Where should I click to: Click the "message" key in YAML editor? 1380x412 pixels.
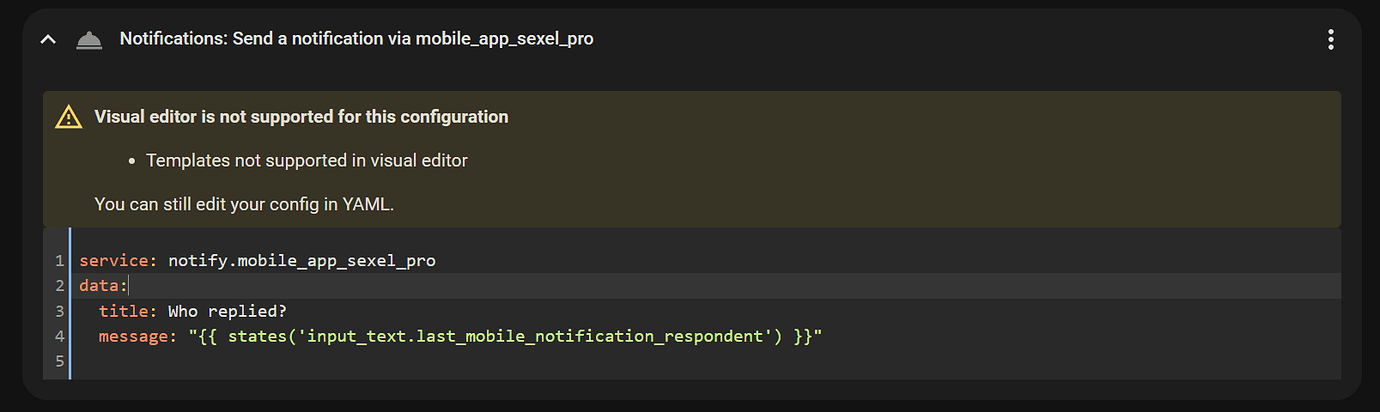pos(133,336)
